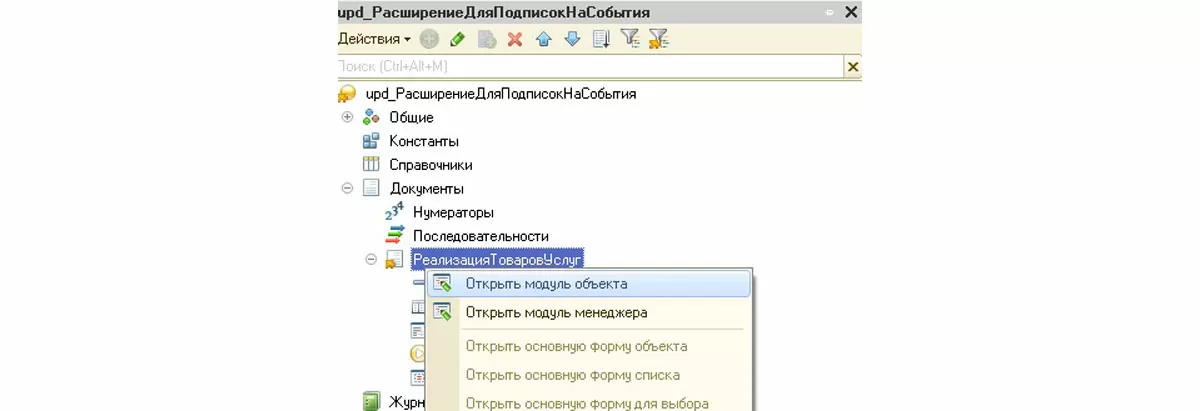Click the Общие colored spheres icon
1200x411 pixels.
click(x=371, y=117)
